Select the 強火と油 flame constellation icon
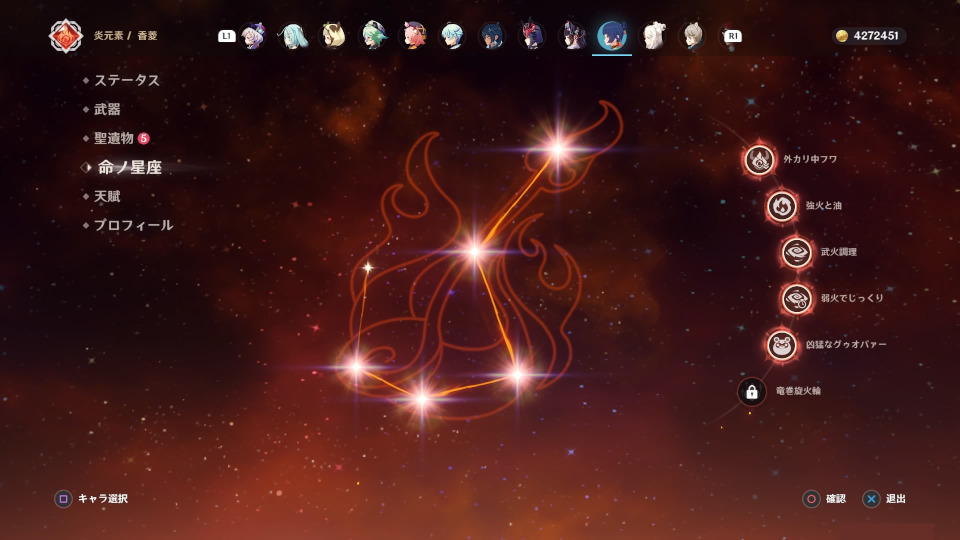This screenshot has width=960, height=540. (x=782, y=206)
